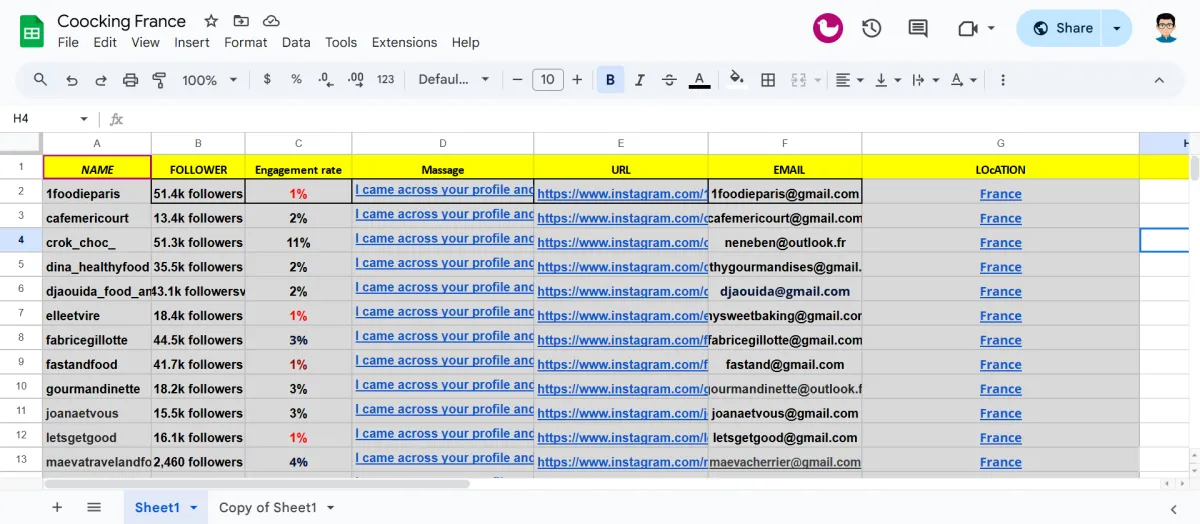Image resolution: width=1200 pixels, height=524 pixels.
Task: Undo the last action
Action: [71, 80]
